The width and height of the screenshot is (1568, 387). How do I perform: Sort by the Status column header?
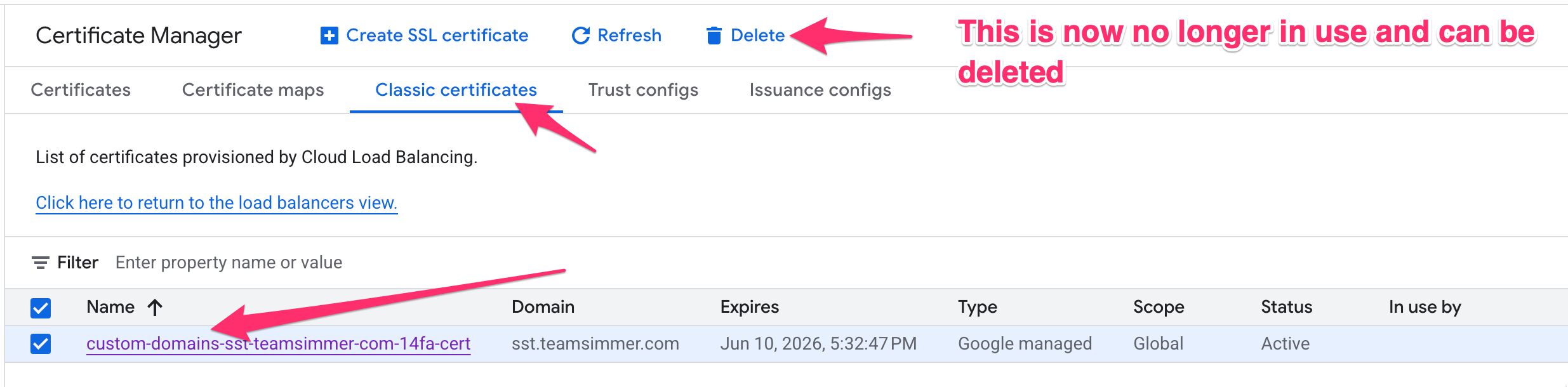(x=1286, y=307)
